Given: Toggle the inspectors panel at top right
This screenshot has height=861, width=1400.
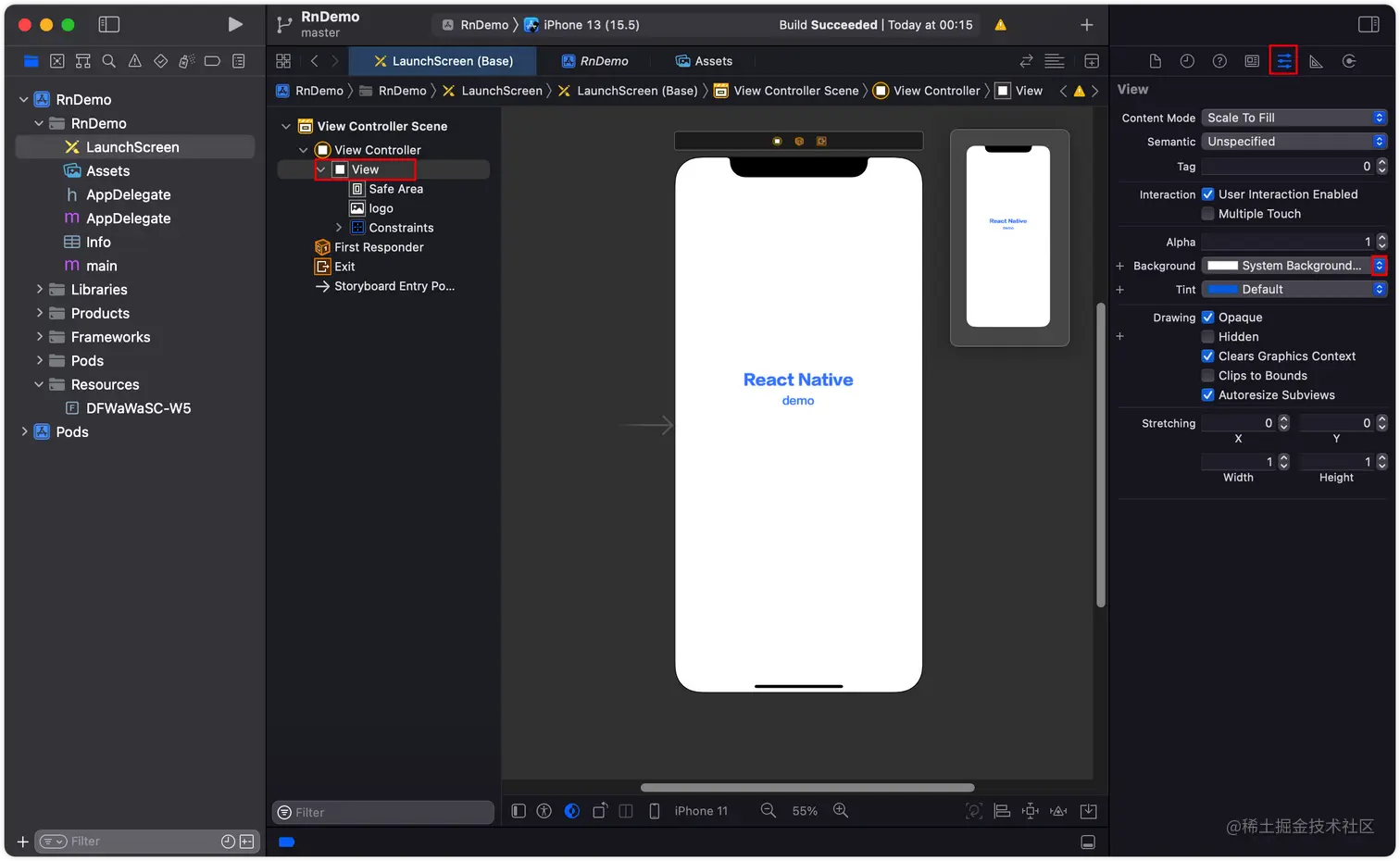Looking at the screenshot, I should pos(1369,24).
